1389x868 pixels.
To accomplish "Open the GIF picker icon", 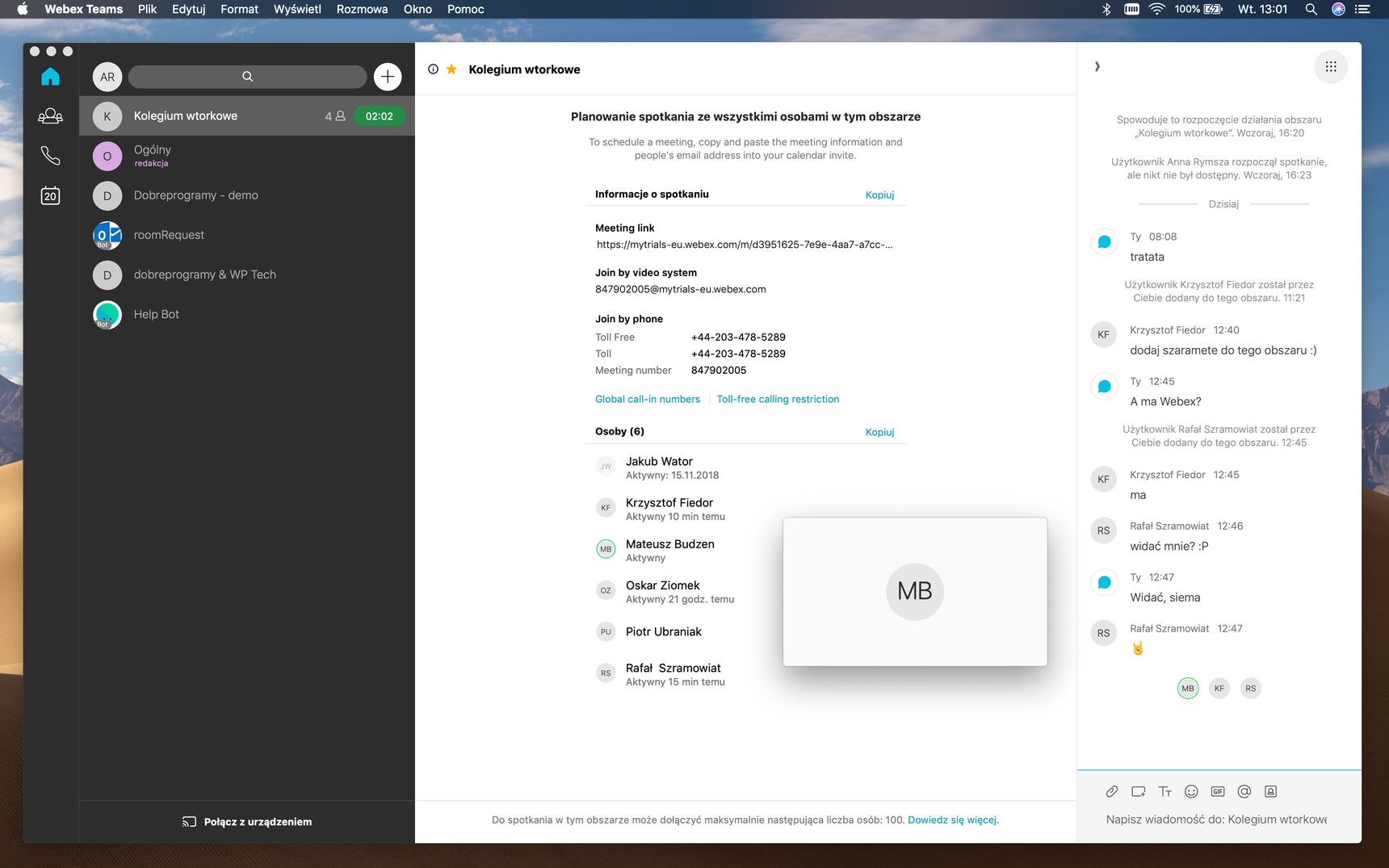I will (1218, 791).
